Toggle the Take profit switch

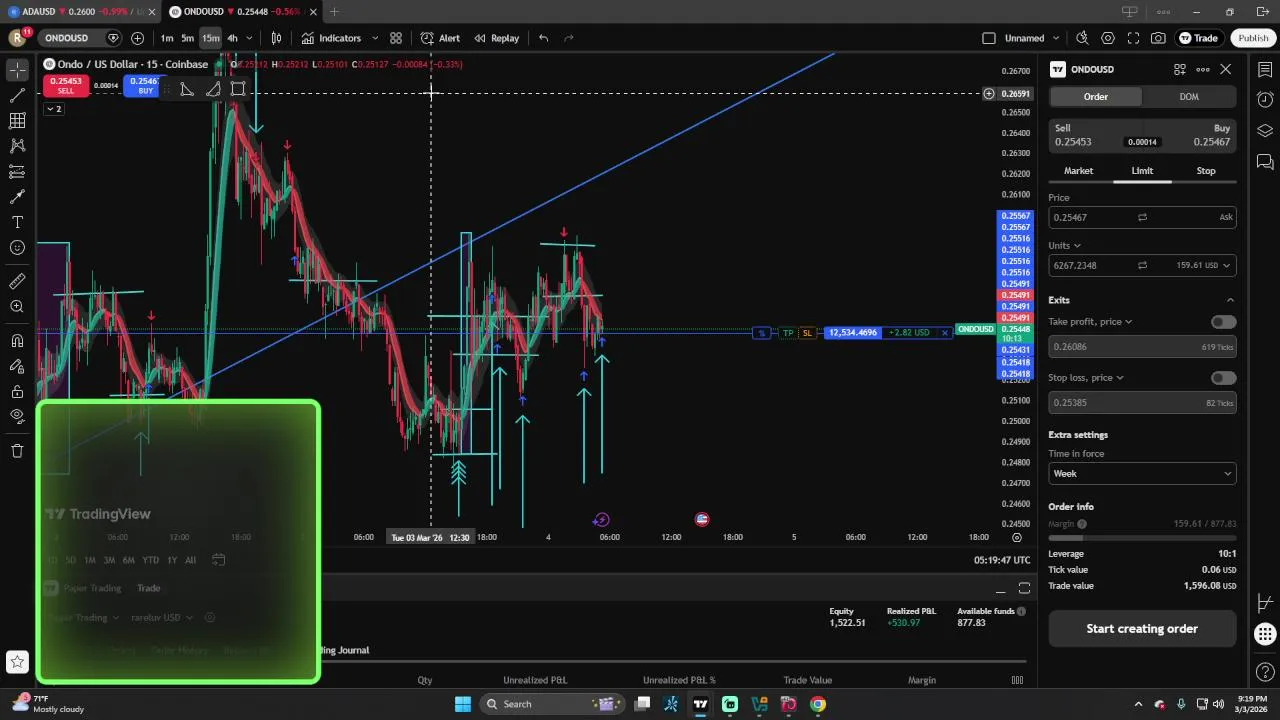(1223, 322)
